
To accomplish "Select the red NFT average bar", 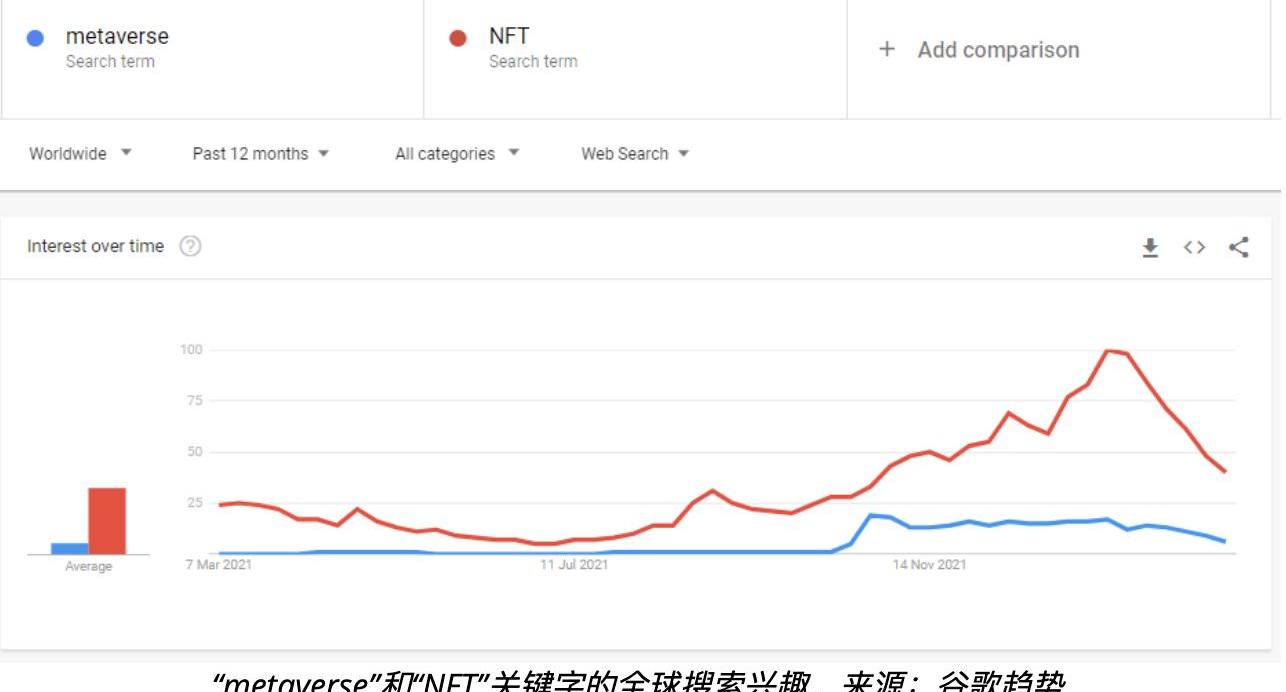I will click(107, 521).
